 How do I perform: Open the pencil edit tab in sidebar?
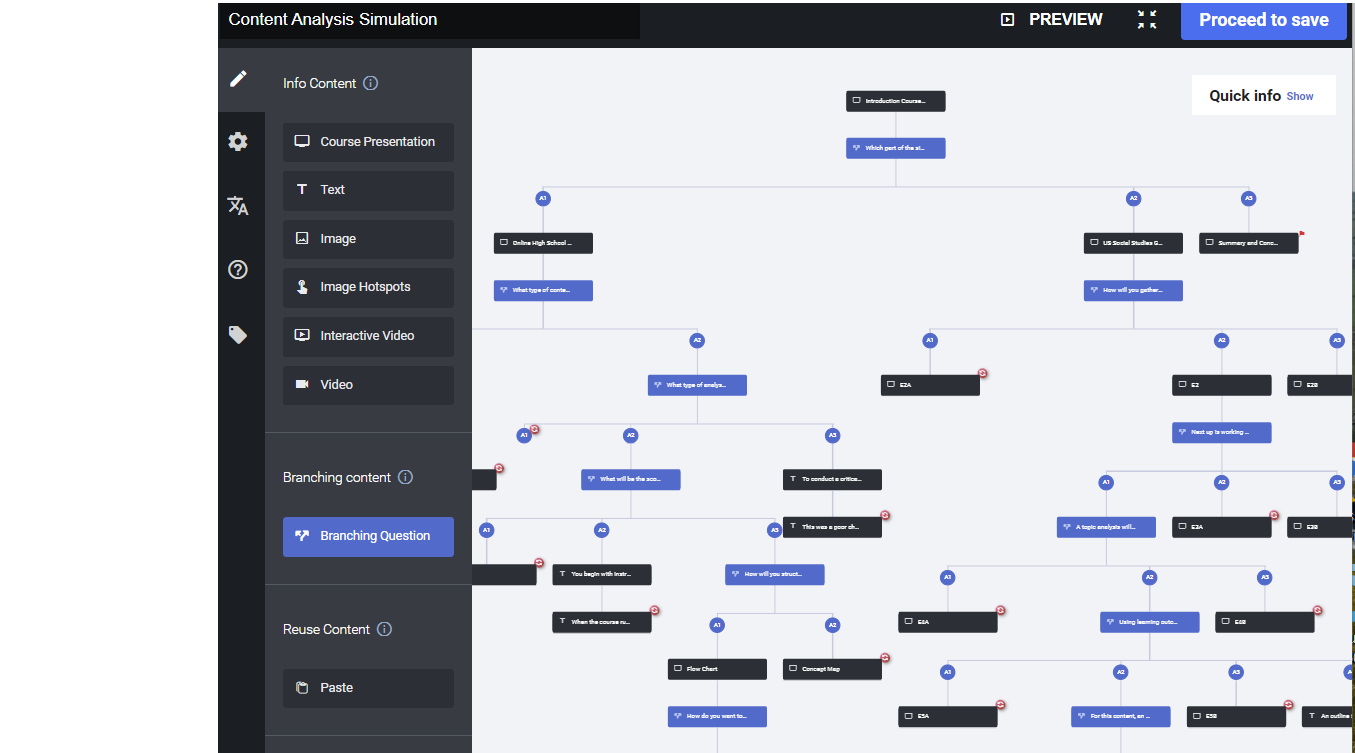pyautogui.click(x=238, y=78)
